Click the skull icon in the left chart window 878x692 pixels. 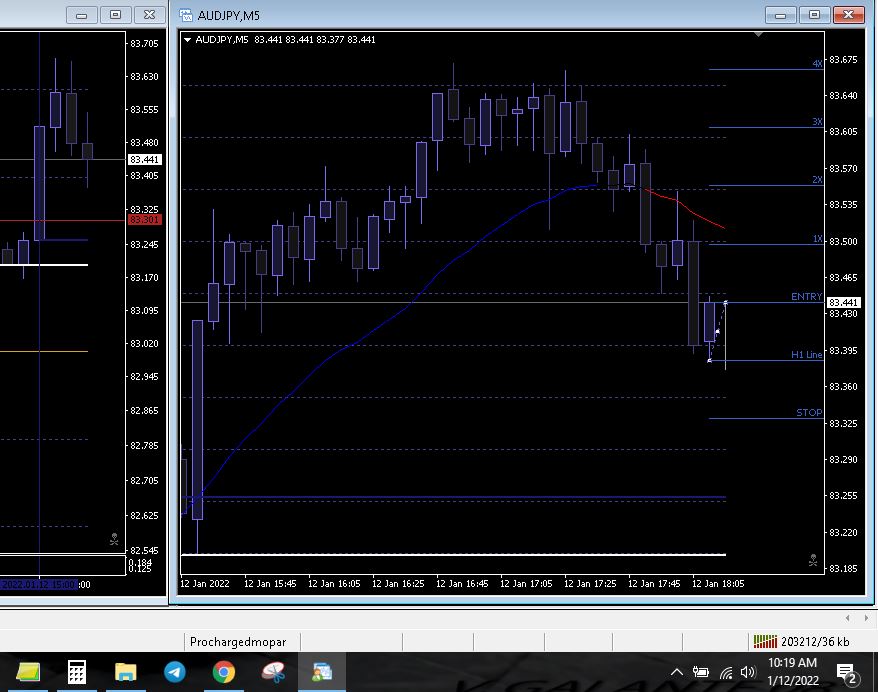(x=114, y=540)
